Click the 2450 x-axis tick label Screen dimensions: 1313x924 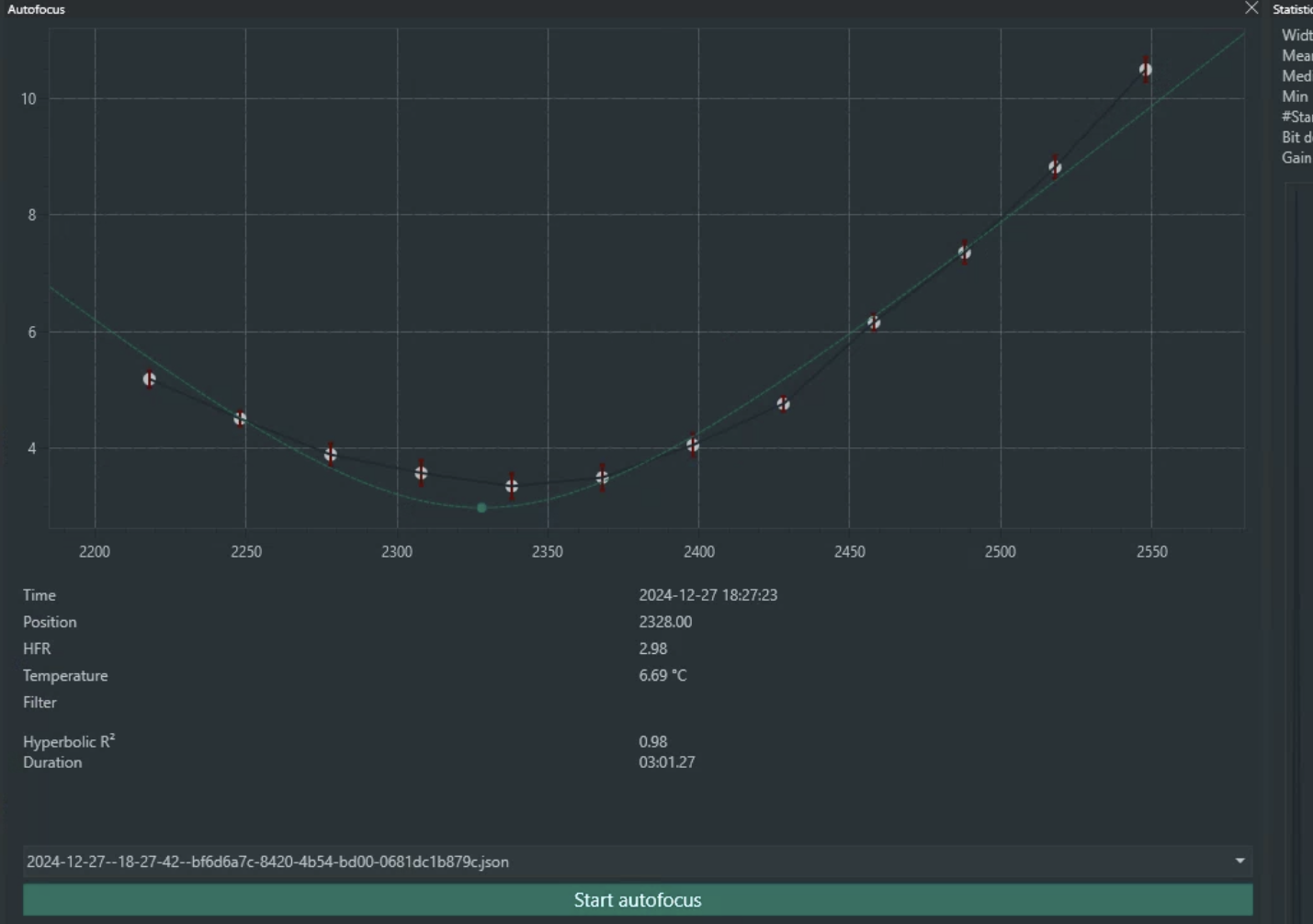(850, 552)
